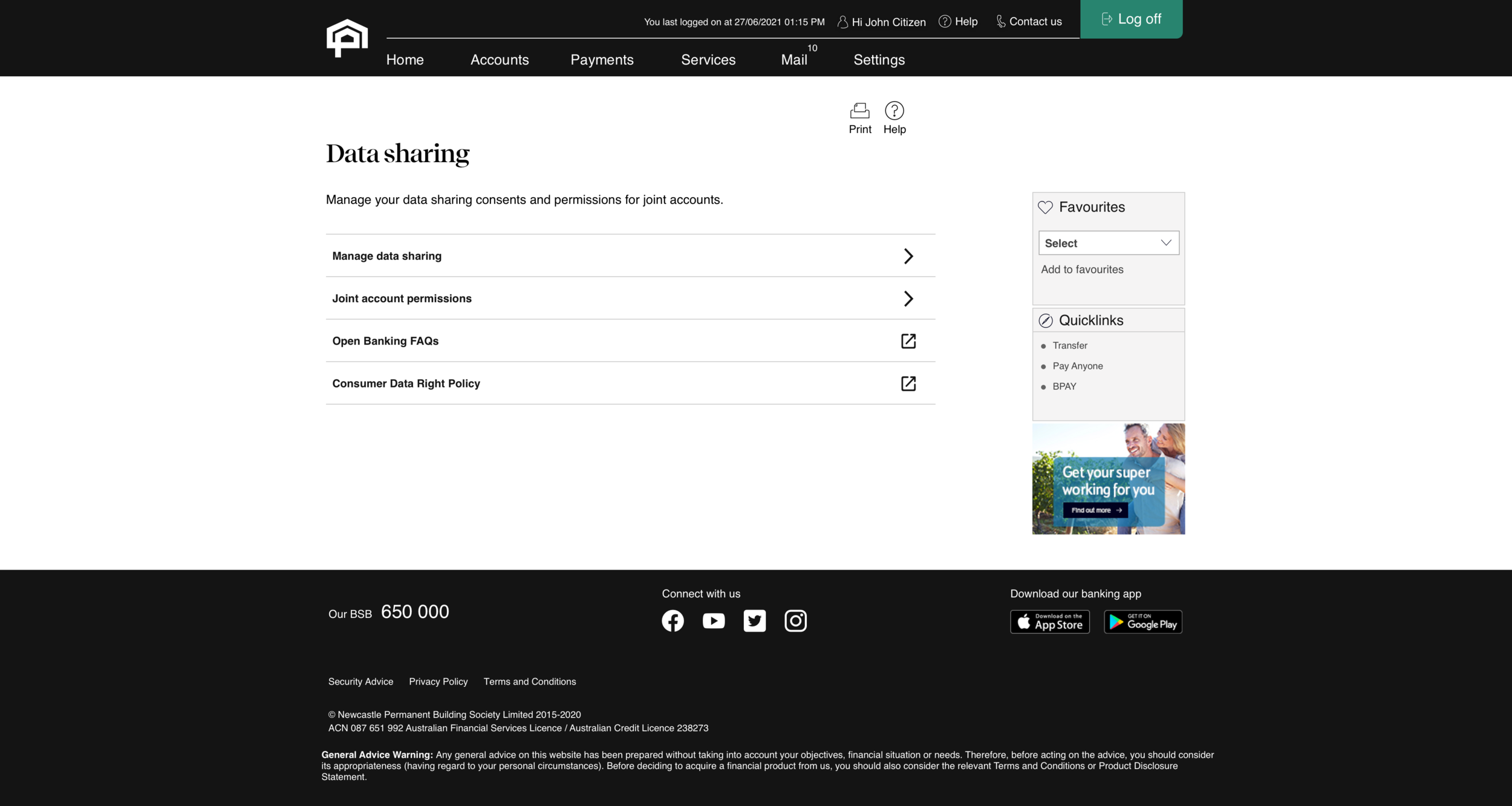Image resolution: width=1512 pixels, height=806 pixels.
Task: Expand the Favourites Select dropdown
Action: pyautogui.click(x=1108, y=243)
